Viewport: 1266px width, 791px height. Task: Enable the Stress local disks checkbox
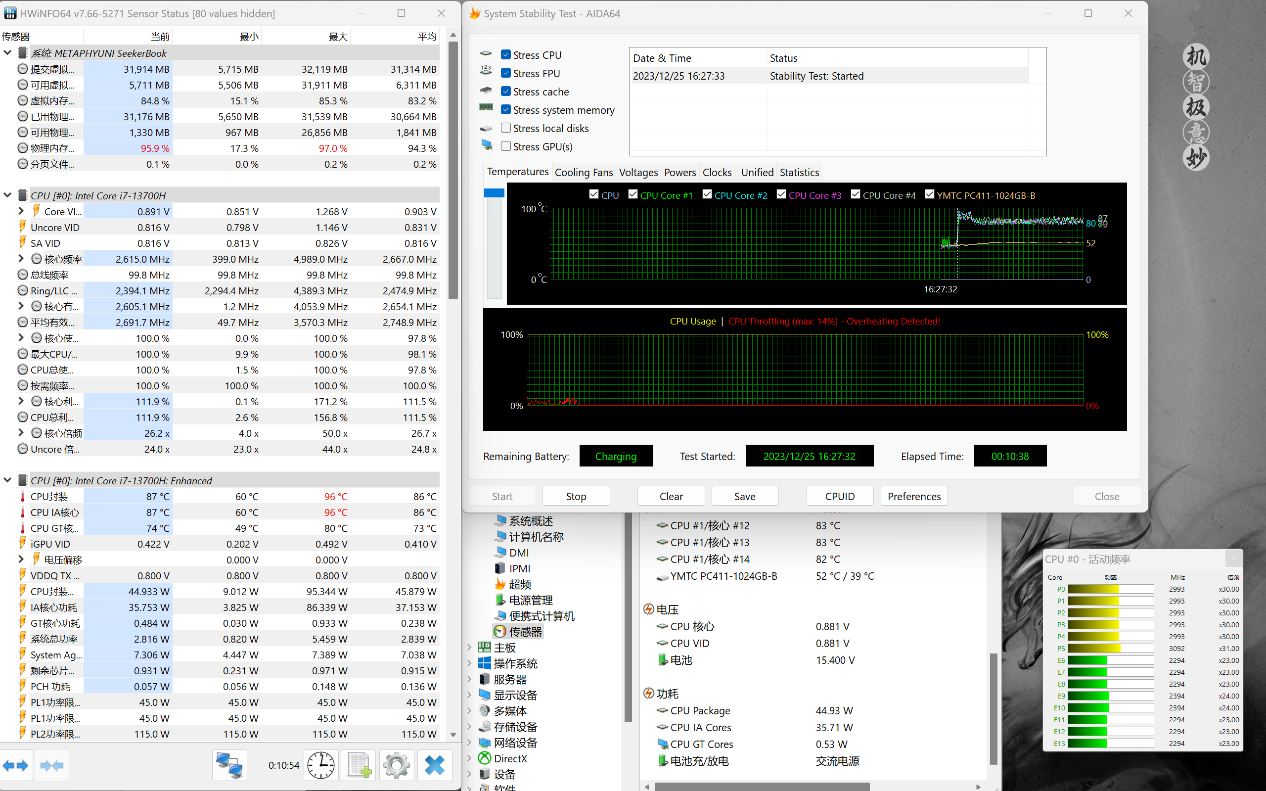506,128
